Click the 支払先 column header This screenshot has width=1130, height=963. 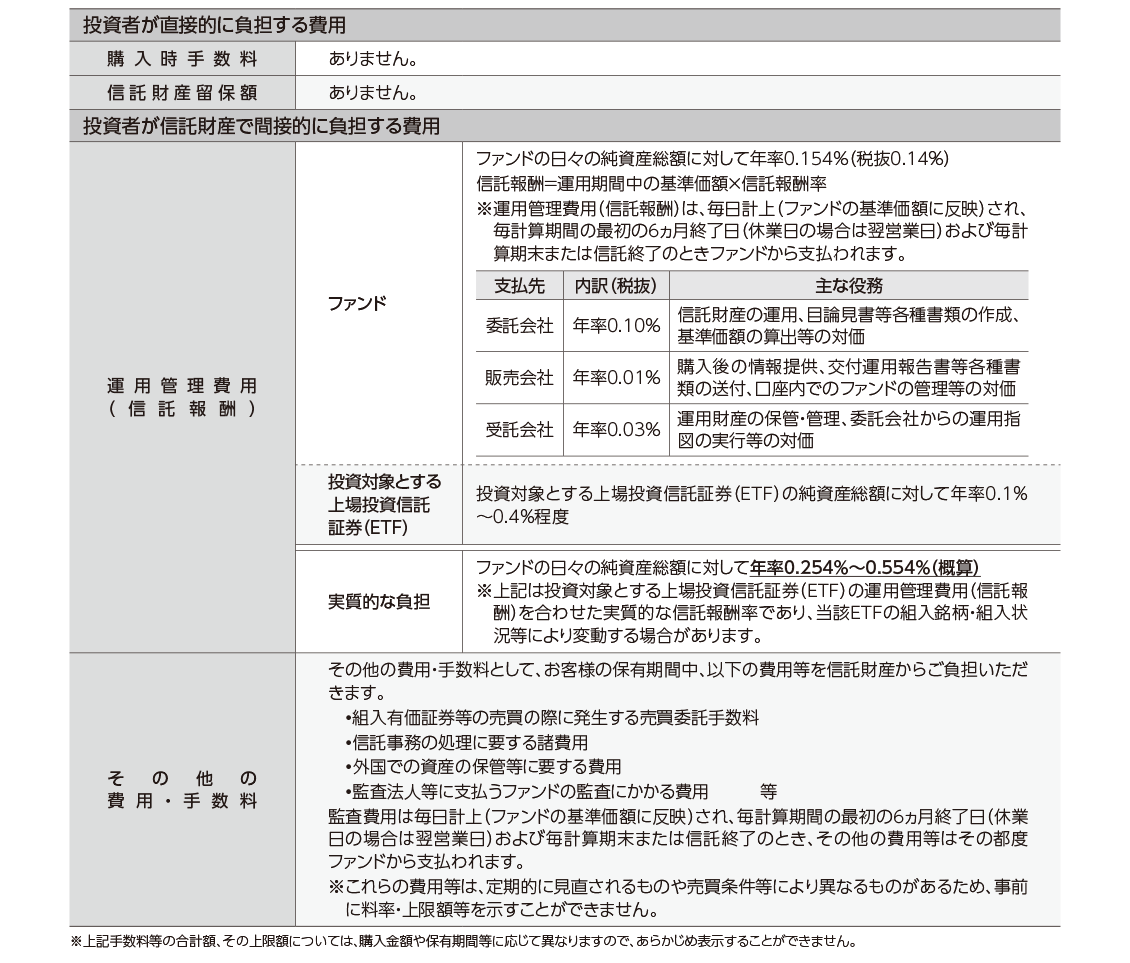520,286
